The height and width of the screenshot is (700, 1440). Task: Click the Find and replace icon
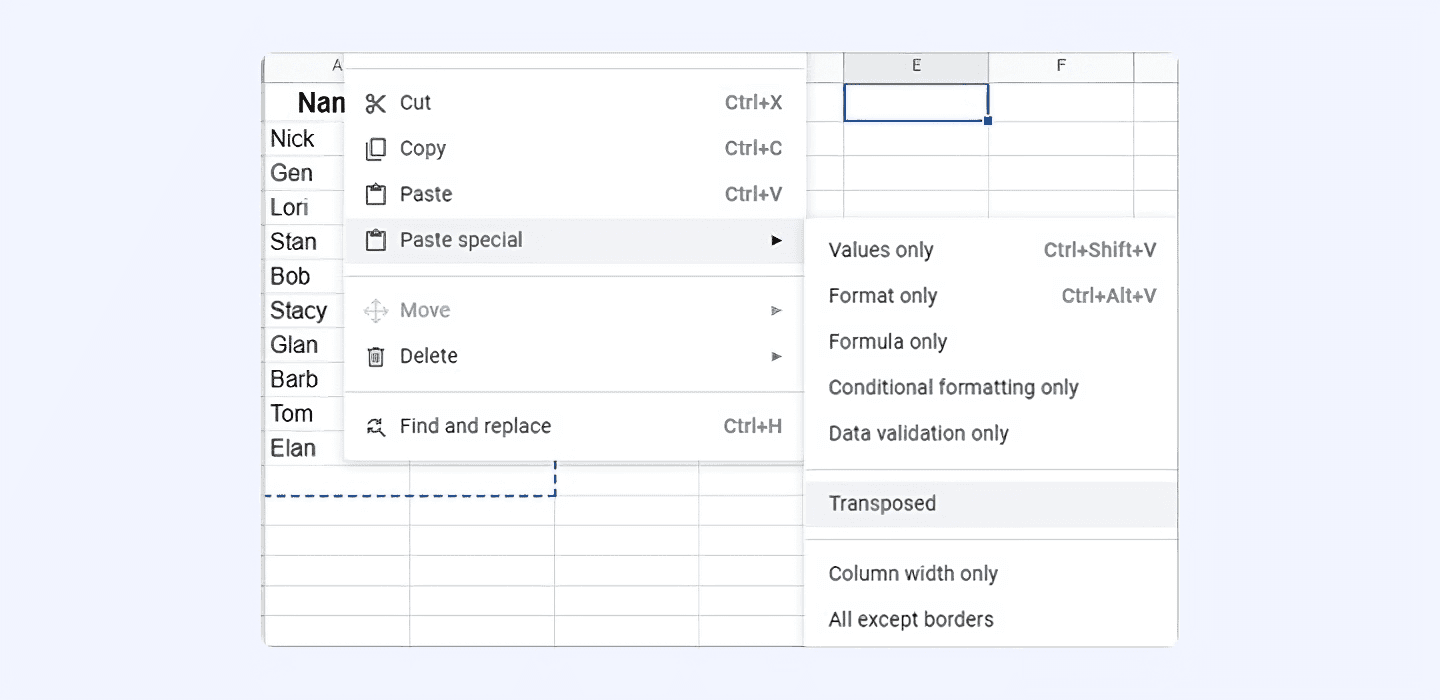pos(376,427)
